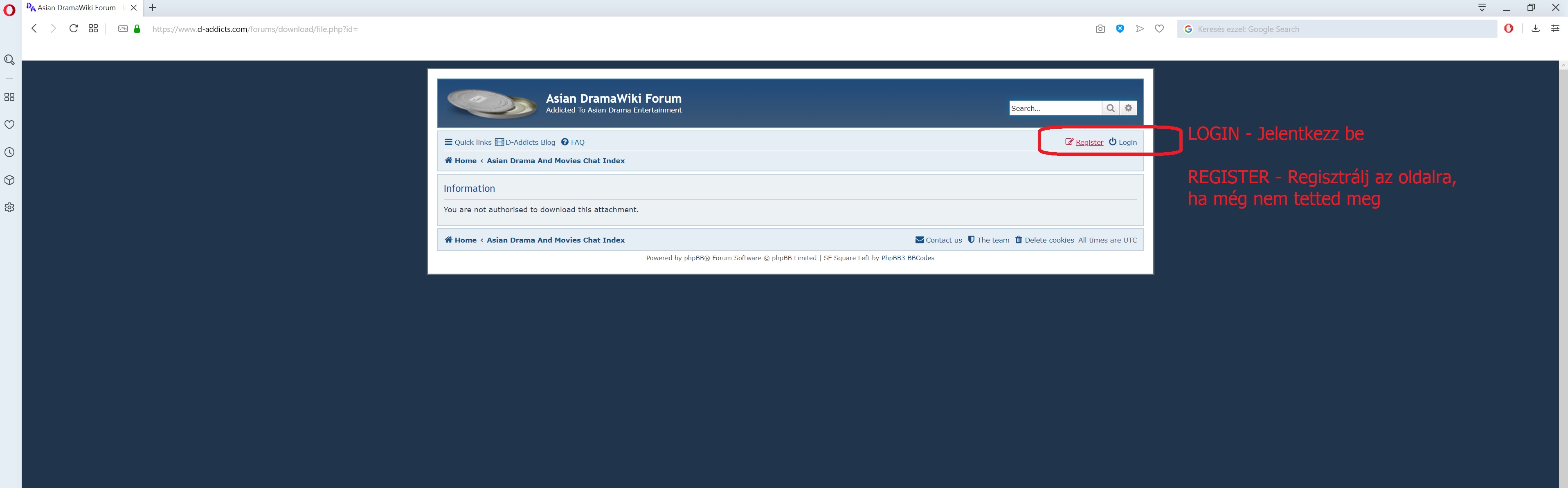Open a new tab with plus button

(x=153, y=8)
